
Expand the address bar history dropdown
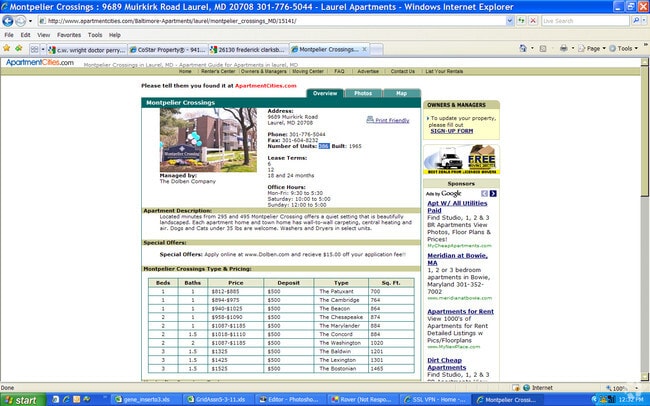pos(510,21)
